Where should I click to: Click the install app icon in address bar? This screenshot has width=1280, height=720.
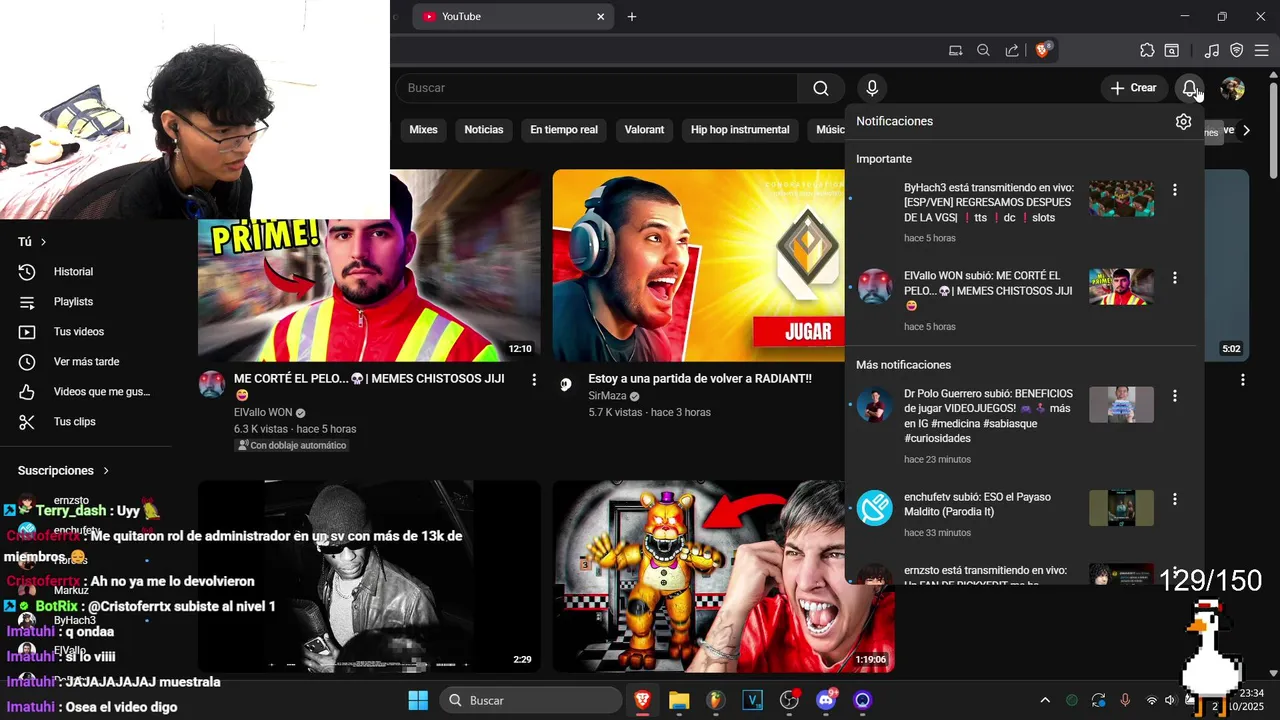955,50
